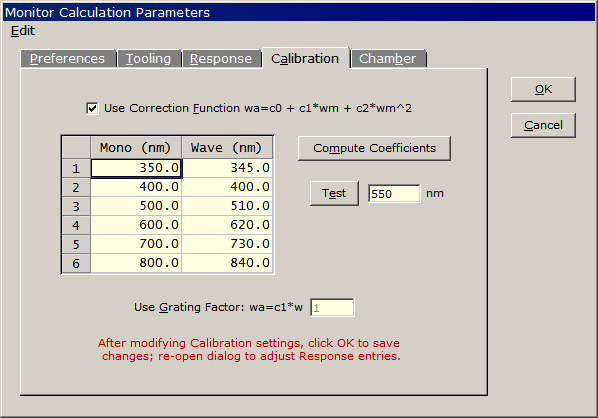The width and height of the screenshot is (598, 418).
Task: Select Wave cell 730.0 in row 5
Action: [x=227, y=244]
